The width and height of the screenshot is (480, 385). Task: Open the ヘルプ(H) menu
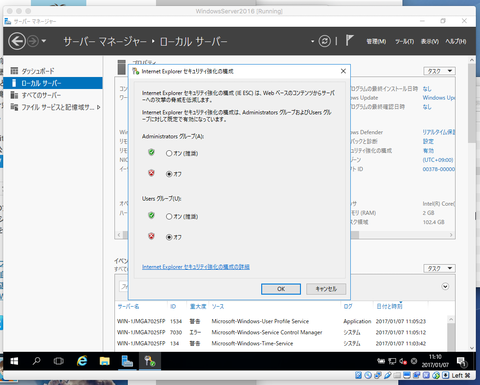tap(456, 41)
